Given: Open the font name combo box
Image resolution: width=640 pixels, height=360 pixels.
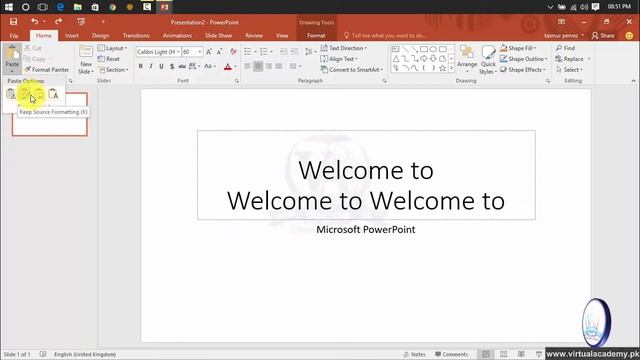Looking at the screenshot, I should 158,52.
